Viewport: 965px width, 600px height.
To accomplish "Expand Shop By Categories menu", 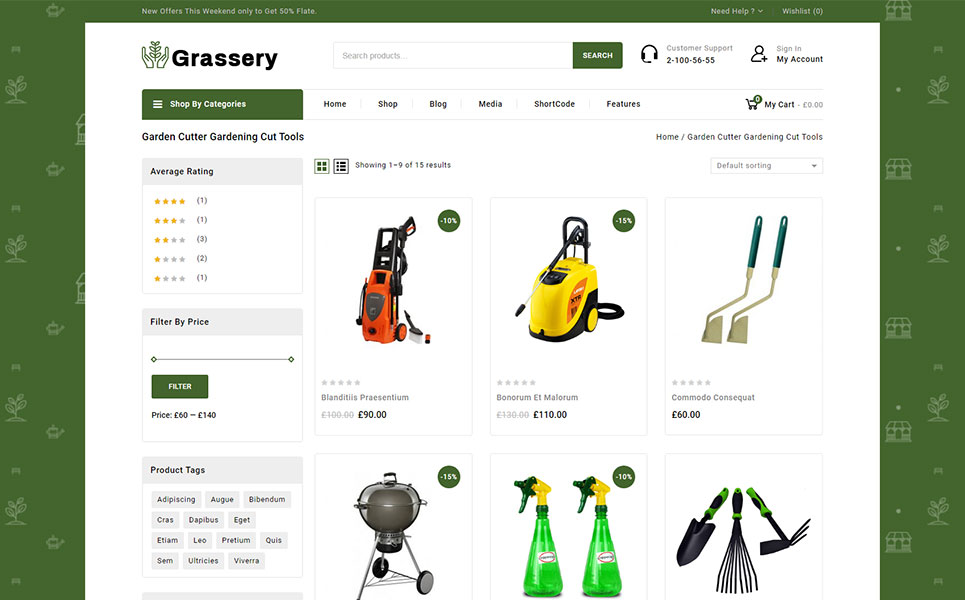I will pos(222,104).
